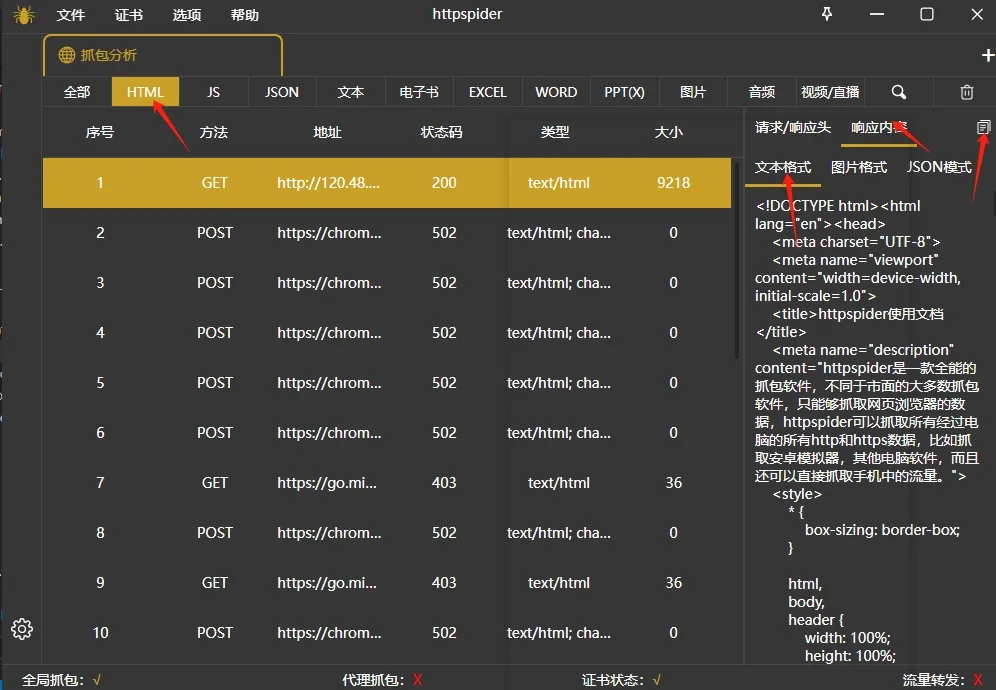Viewport: 996px width, 690px height.
Task: Open the 证书 menu
Action: pyautogui.click(x=129, y=15)
